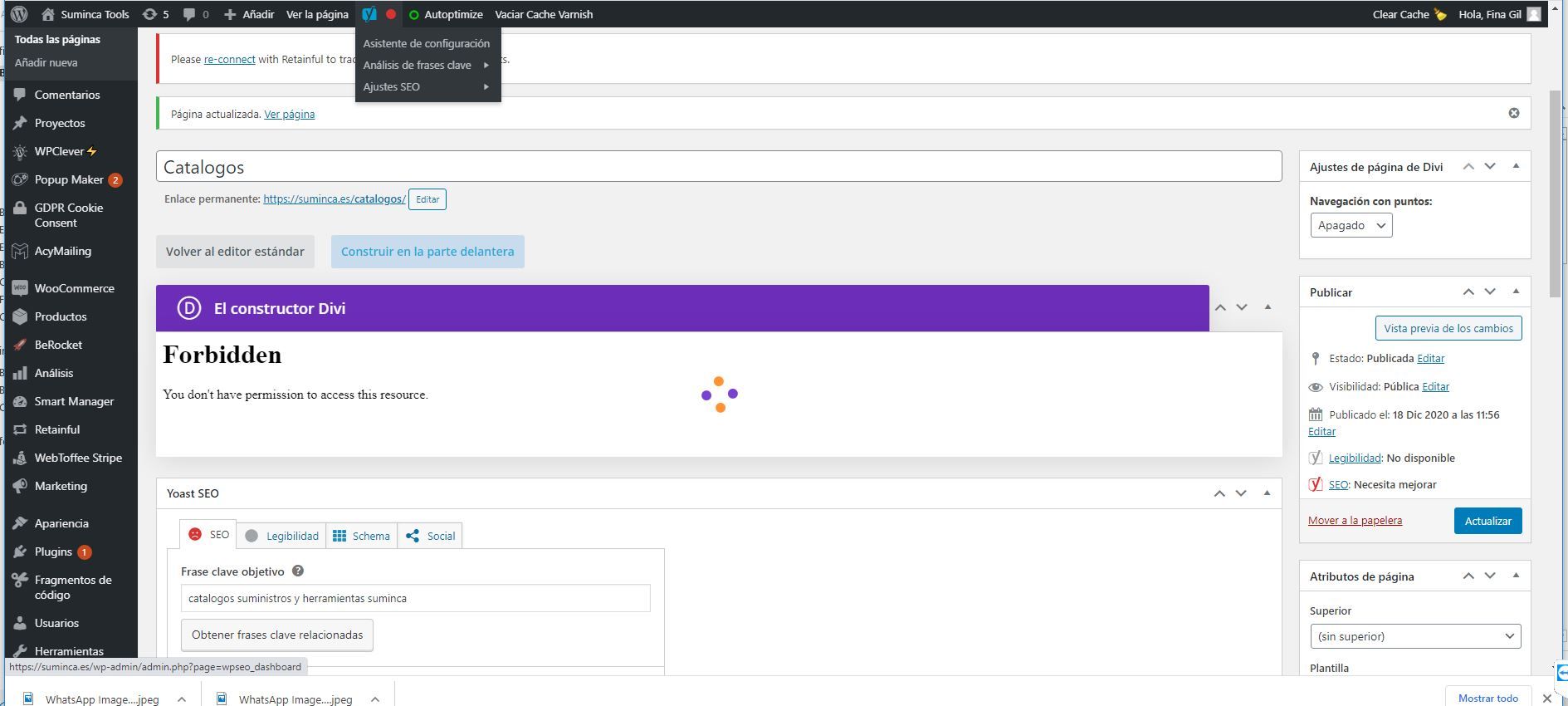Click Vaciar Cache Varnish
Viewport: 1568px width, 706px height.
coord(544,14)
